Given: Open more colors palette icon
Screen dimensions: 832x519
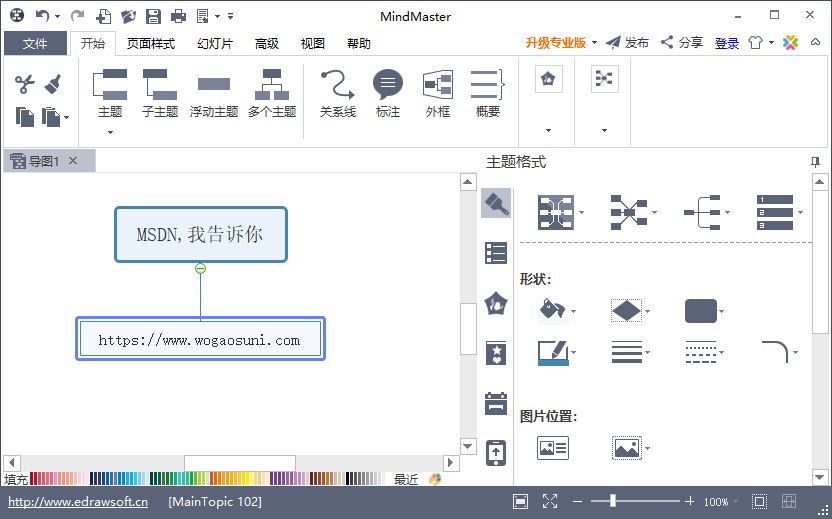Looking at the screenshot, I should [435, 479].
